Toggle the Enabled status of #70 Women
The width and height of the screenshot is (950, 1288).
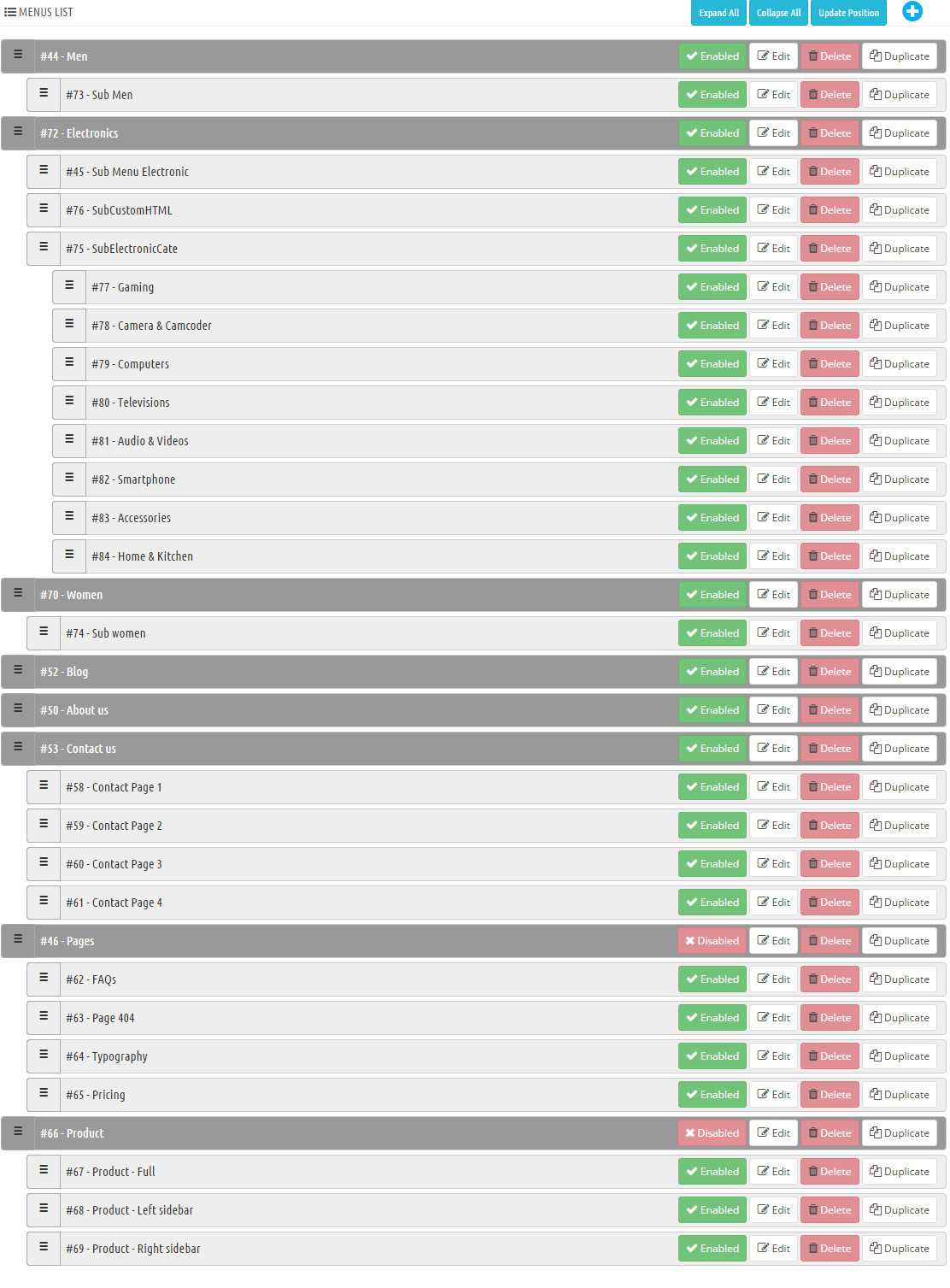coord(712,595)
